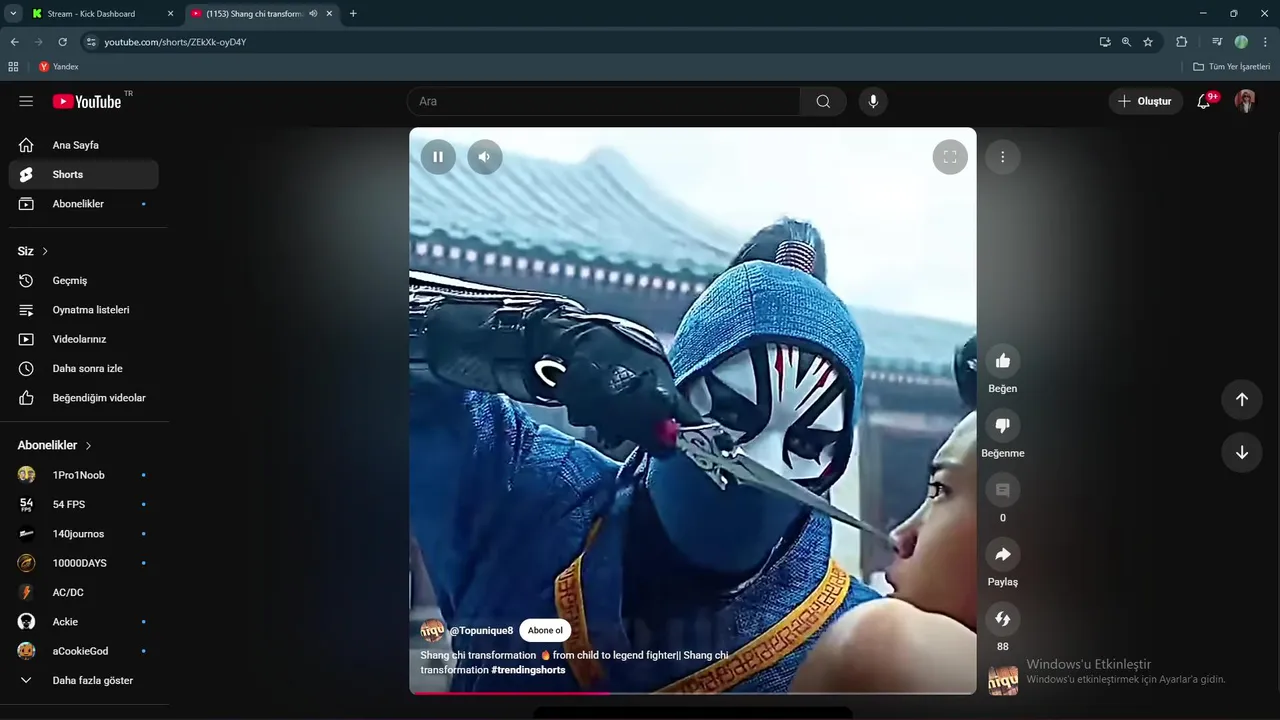
Task: Go back in the browser
Action: click(14, 42)
